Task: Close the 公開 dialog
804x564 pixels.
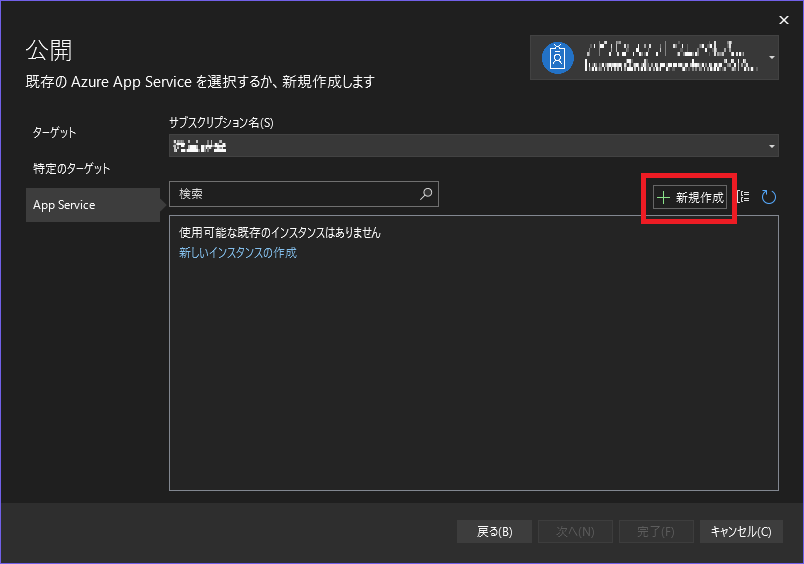Action: tap(783, 20)
